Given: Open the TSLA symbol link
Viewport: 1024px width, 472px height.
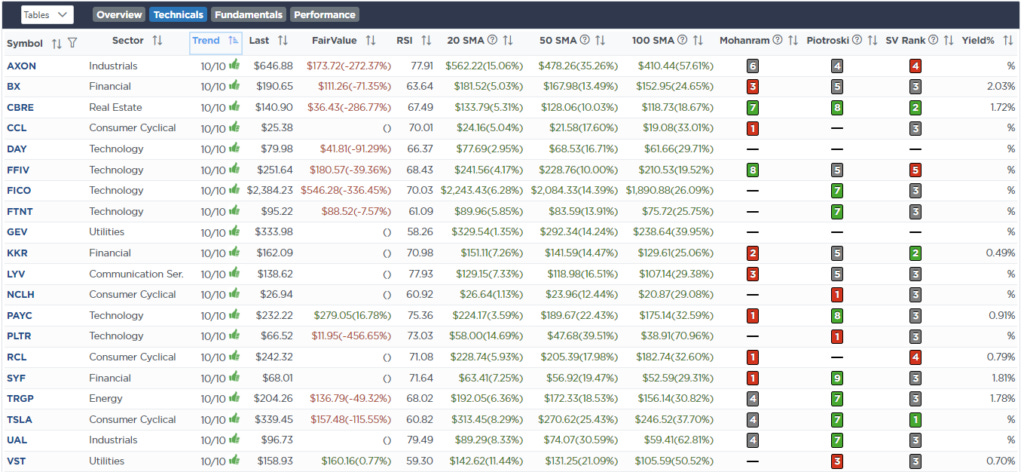Looking at the screenshot, I should point(19,419).
